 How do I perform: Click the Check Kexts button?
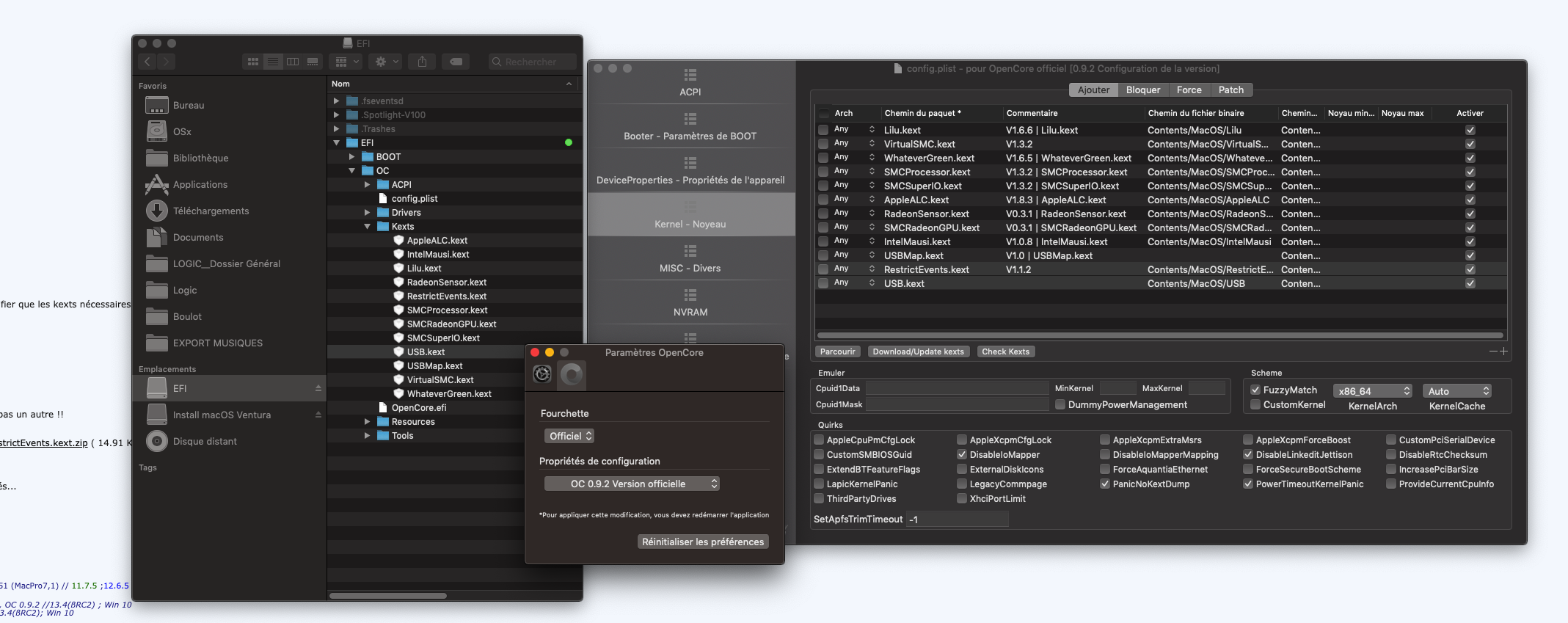tap(1006, 351)
